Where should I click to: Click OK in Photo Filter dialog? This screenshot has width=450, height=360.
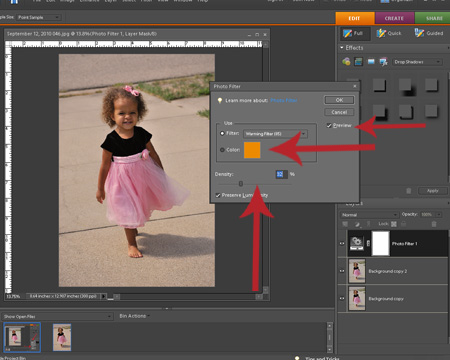click(339, 100)
